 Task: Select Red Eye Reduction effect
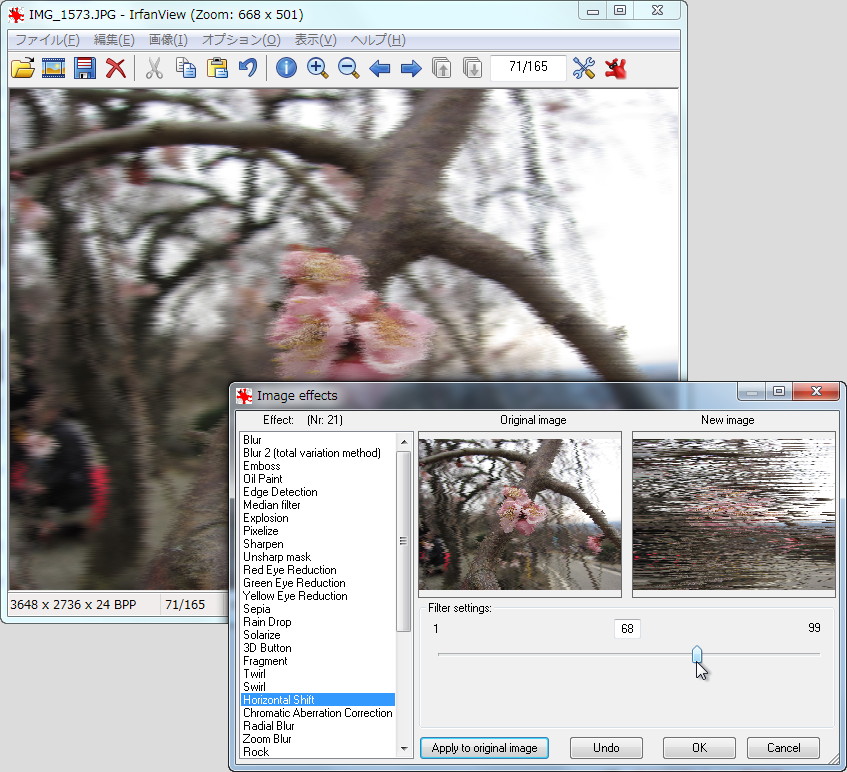(290, 569)
